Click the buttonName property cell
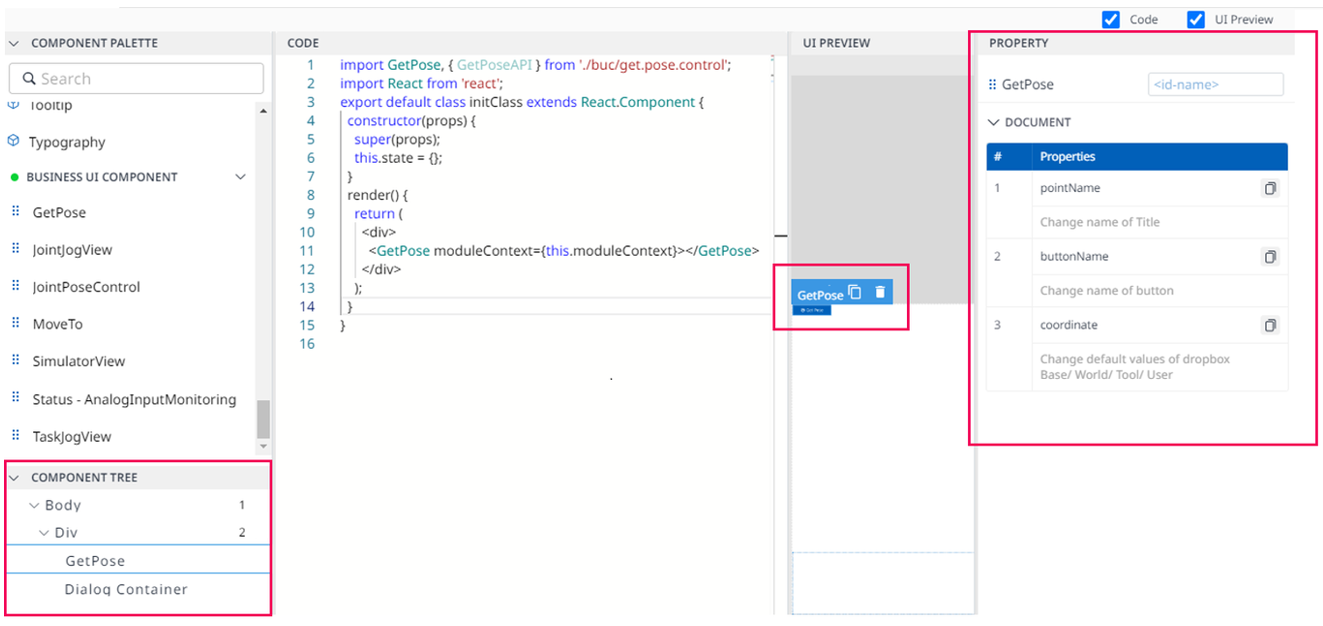This screenshot has height=626, width=1323. click(1160, 257)
